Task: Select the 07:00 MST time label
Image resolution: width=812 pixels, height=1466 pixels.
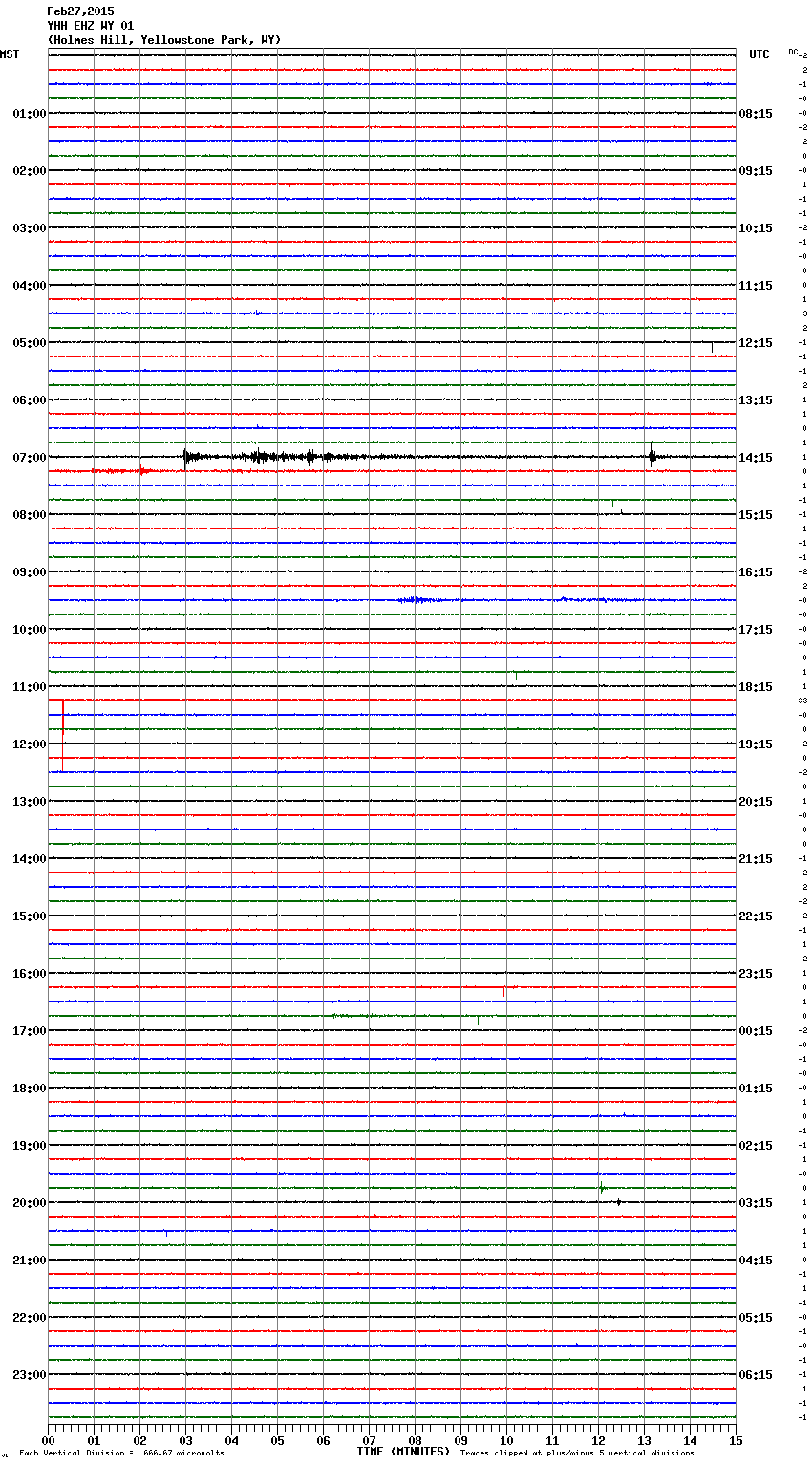Action: (x=30, y=458)
